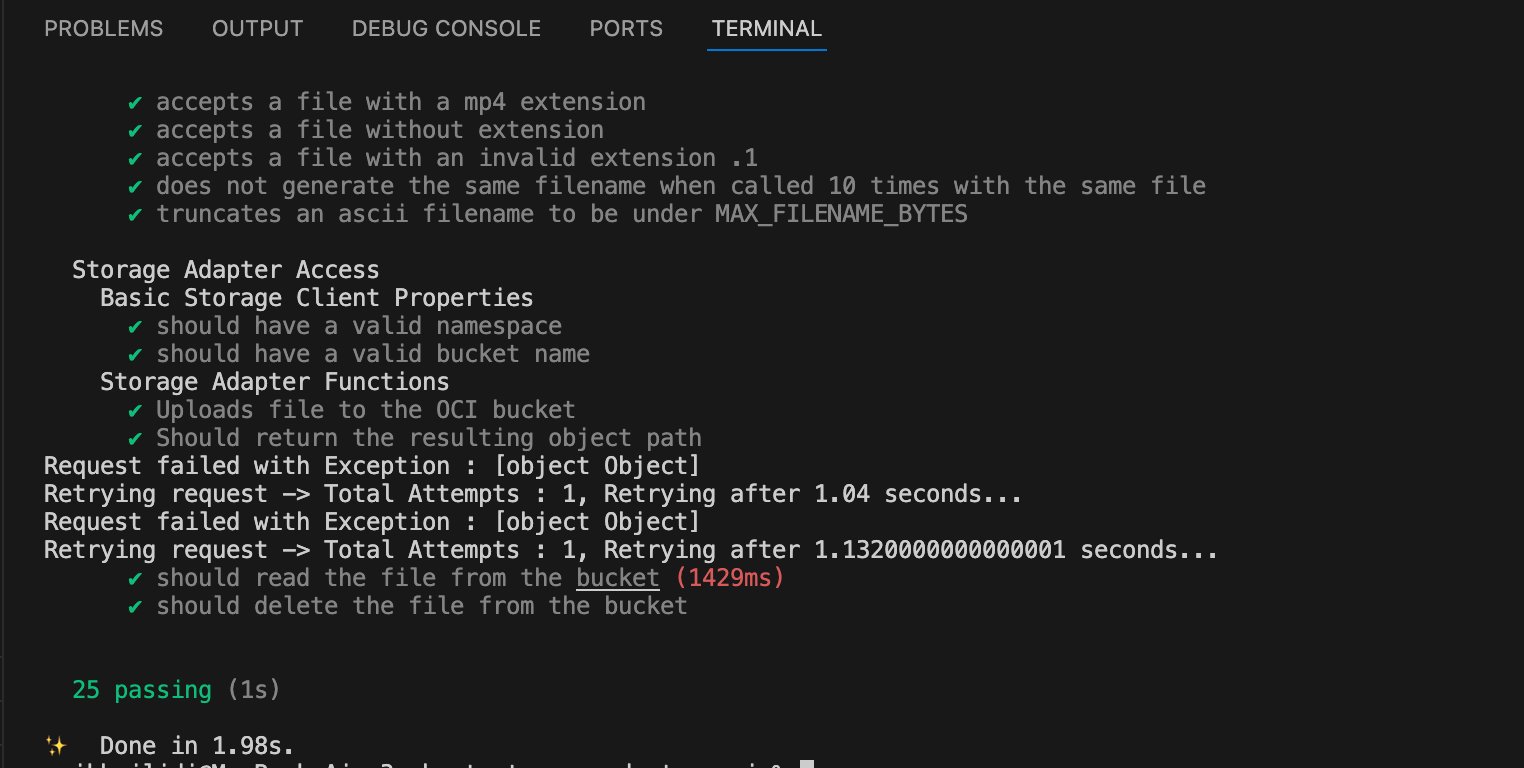Click the "Storage Adapter Access" suite heading
This screenshot has height=768, width=1524.
225,270
